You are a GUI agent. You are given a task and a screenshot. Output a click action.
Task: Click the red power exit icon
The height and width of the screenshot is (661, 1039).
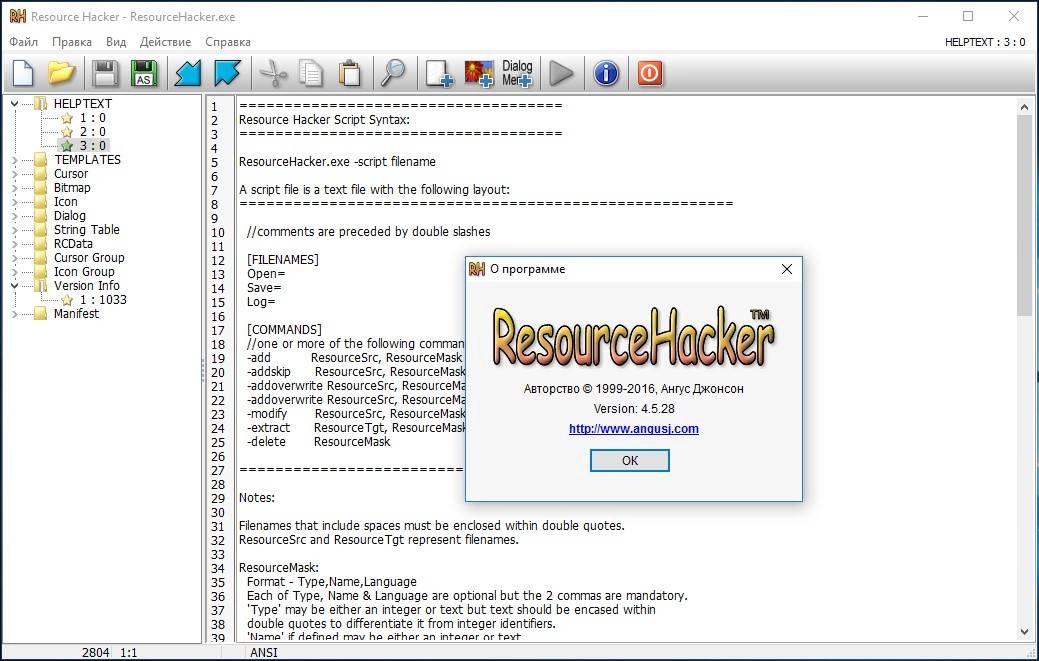(649, 73)
